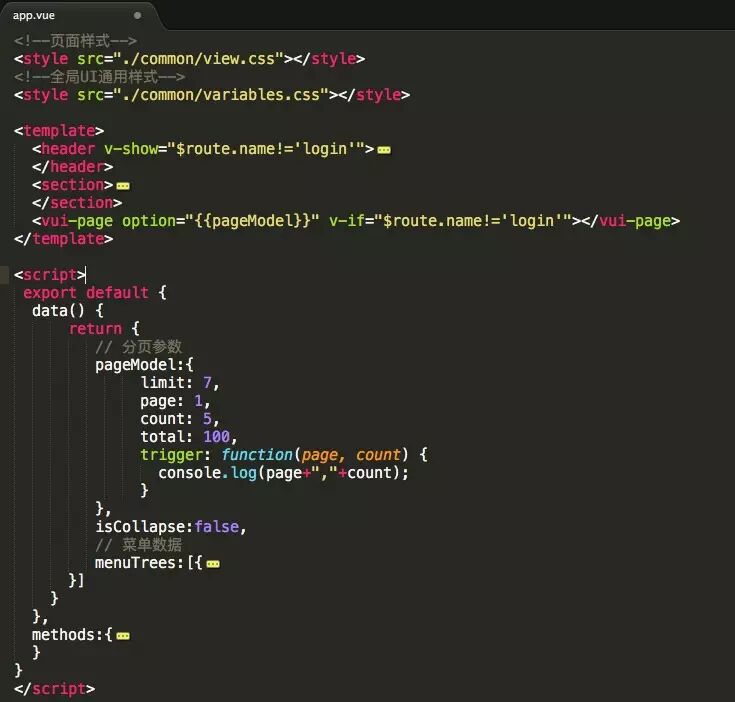Click the view.css style src line

point(189,59)
